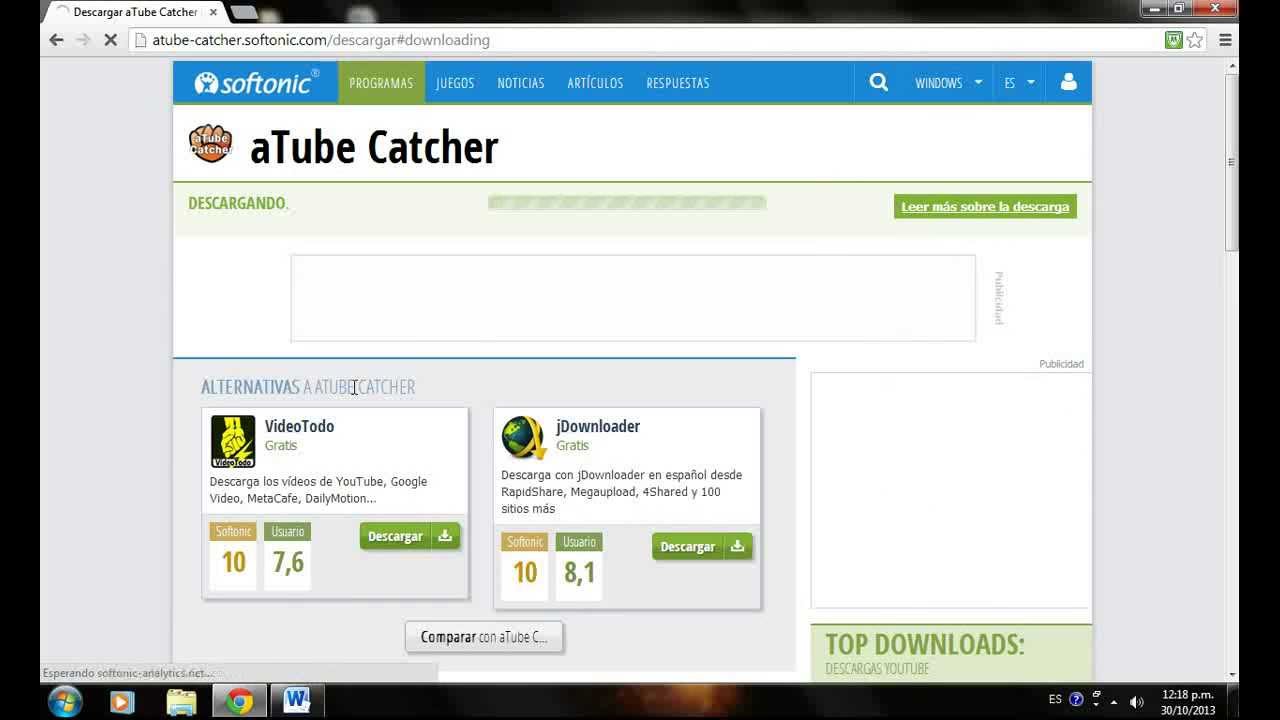Click the page vertical scrollbar
1280x720 pixels.
1232,162
